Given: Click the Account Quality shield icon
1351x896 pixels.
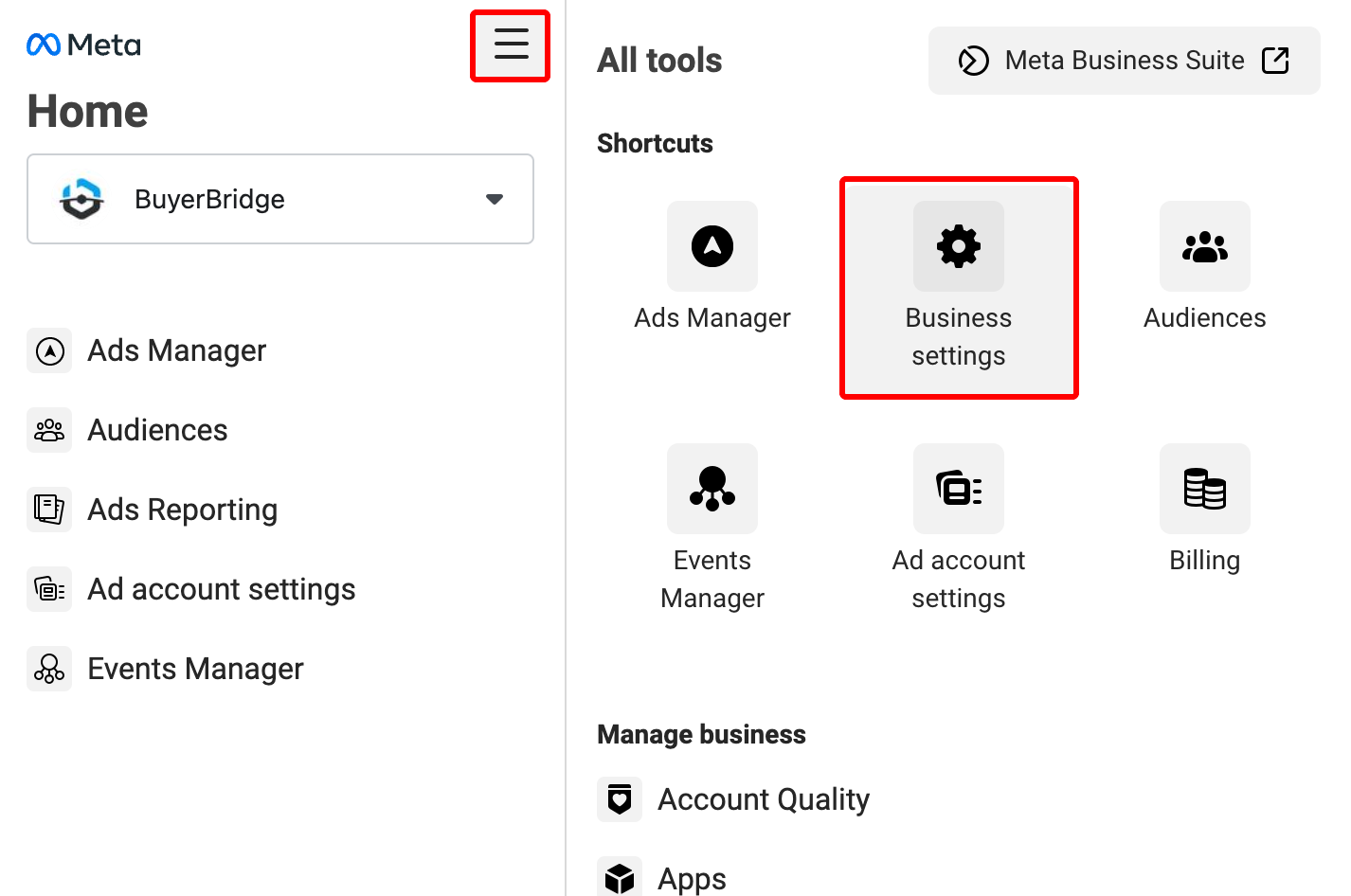Looking at the screenshot, I should click(x=620, y=799).
